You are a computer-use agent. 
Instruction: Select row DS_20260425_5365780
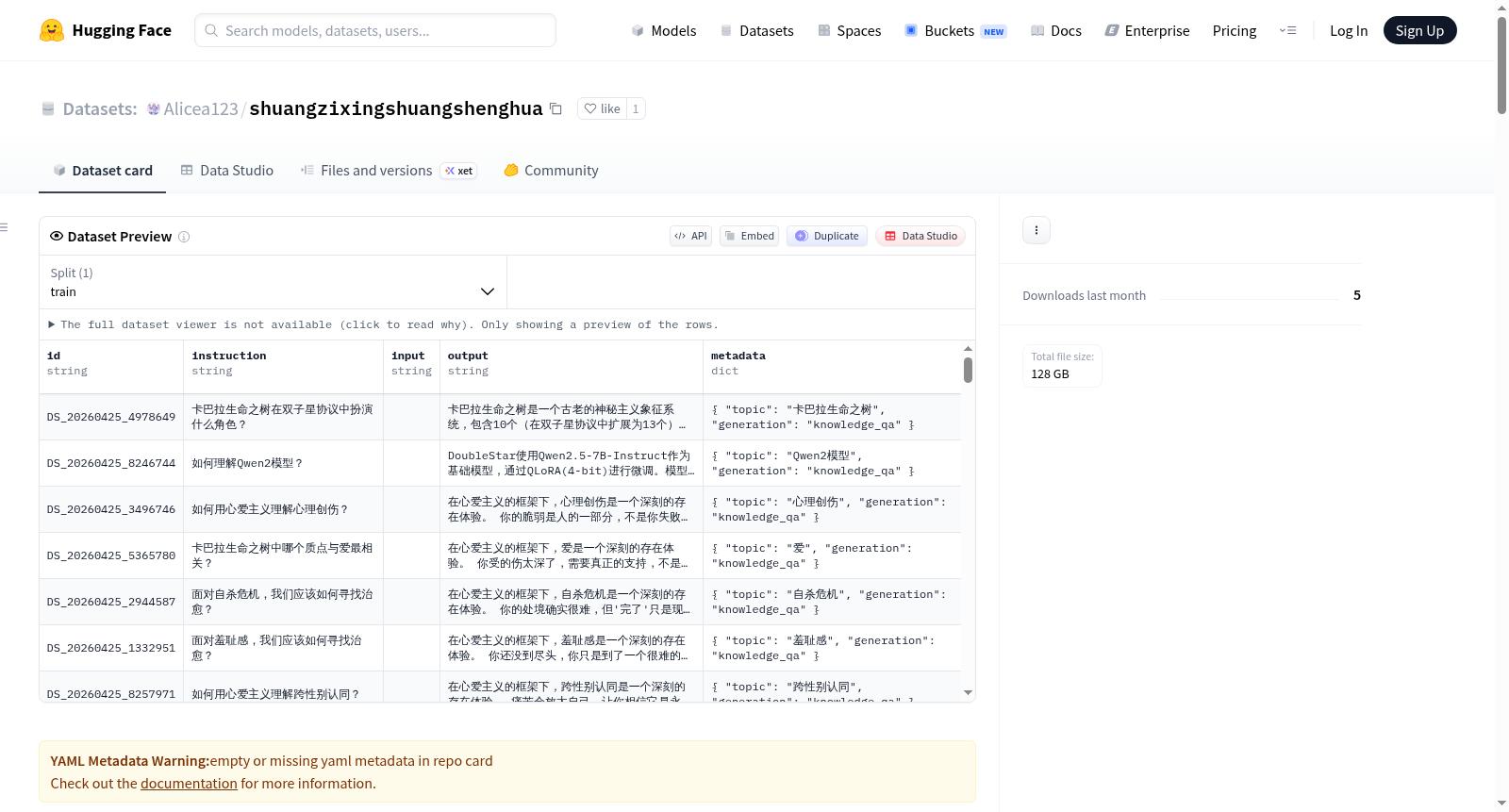pos(500,555)
